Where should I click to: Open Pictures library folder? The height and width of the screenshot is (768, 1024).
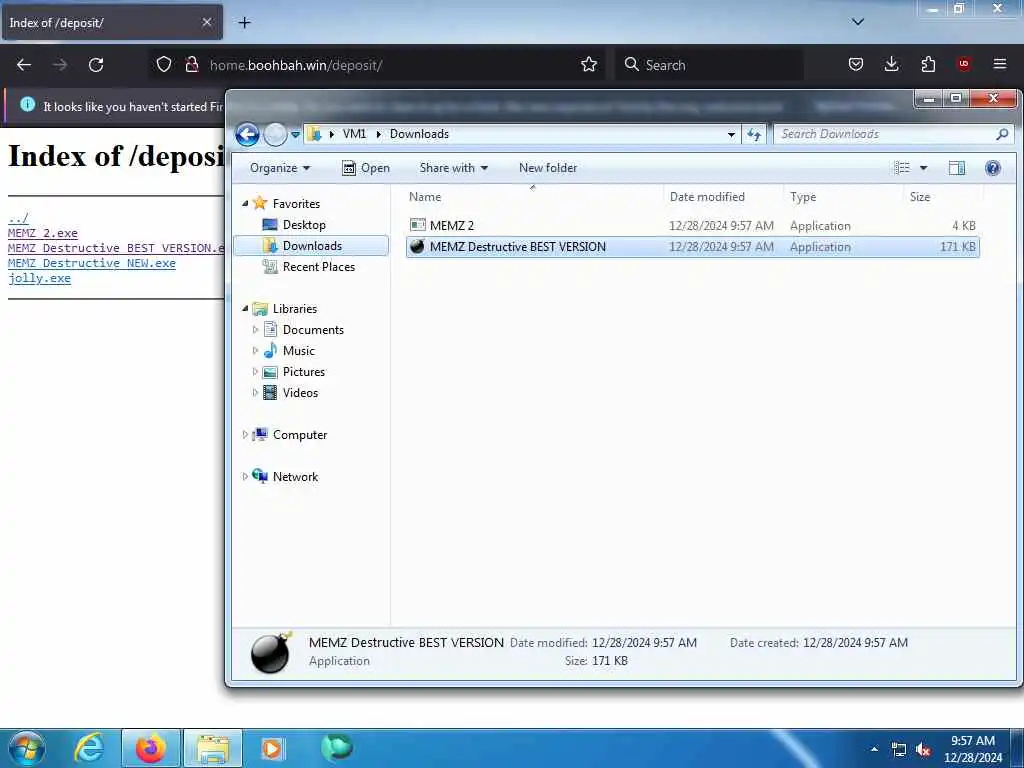click(303, 372)
